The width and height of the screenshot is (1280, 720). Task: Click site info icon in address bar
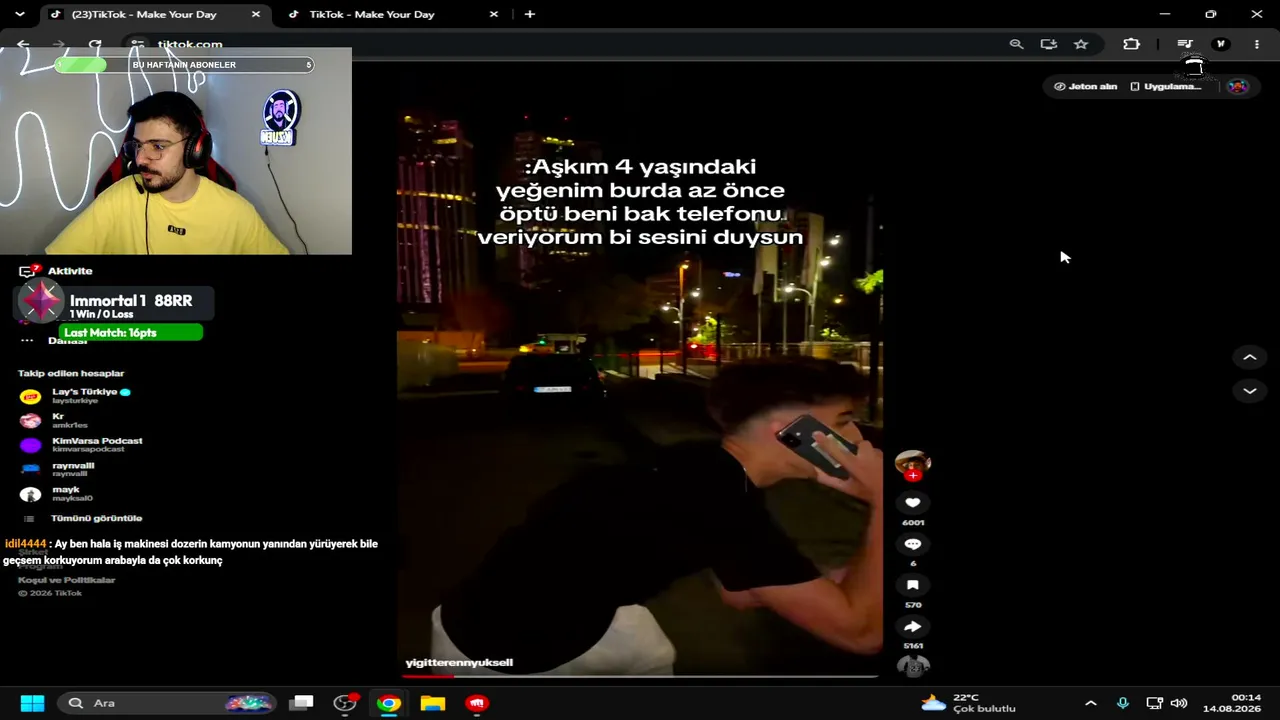tap(137, 44)
